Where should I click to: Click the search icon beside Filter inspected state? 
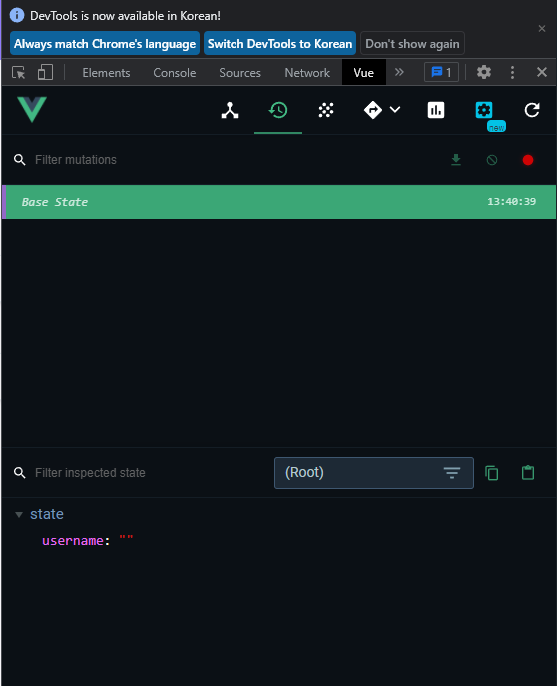[x=19, y=472]
